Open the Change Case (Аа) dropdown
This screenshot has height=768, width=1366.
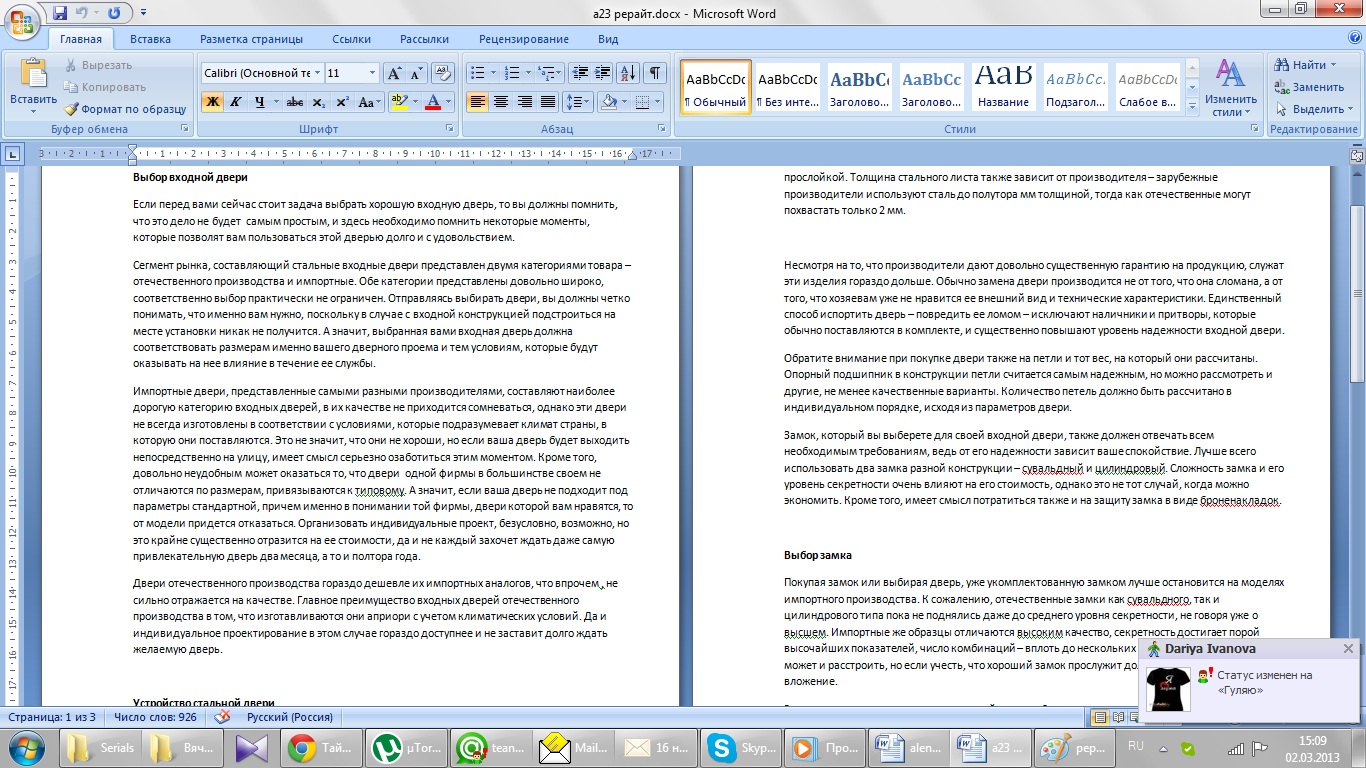(x=368, y=102)
